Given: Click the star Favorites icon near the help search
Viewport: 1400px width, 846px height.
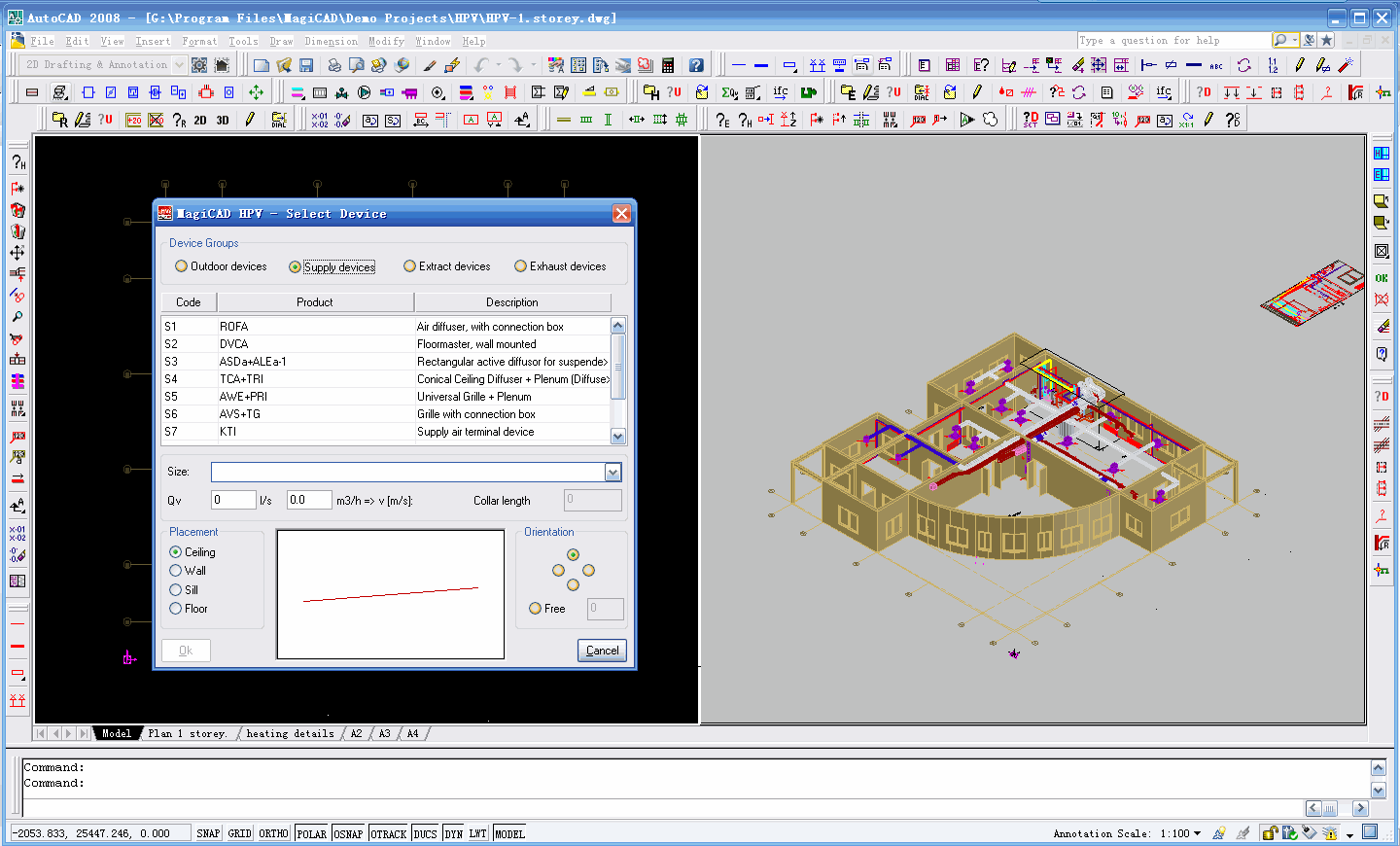Looking at the screenshot, I should coord(1326,40).
